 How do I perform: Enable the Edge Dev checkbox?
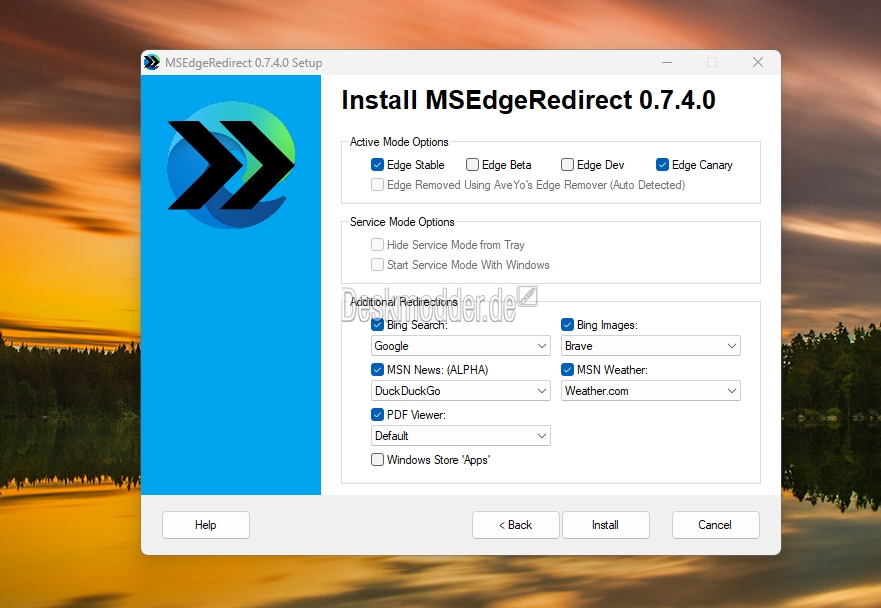567,165
